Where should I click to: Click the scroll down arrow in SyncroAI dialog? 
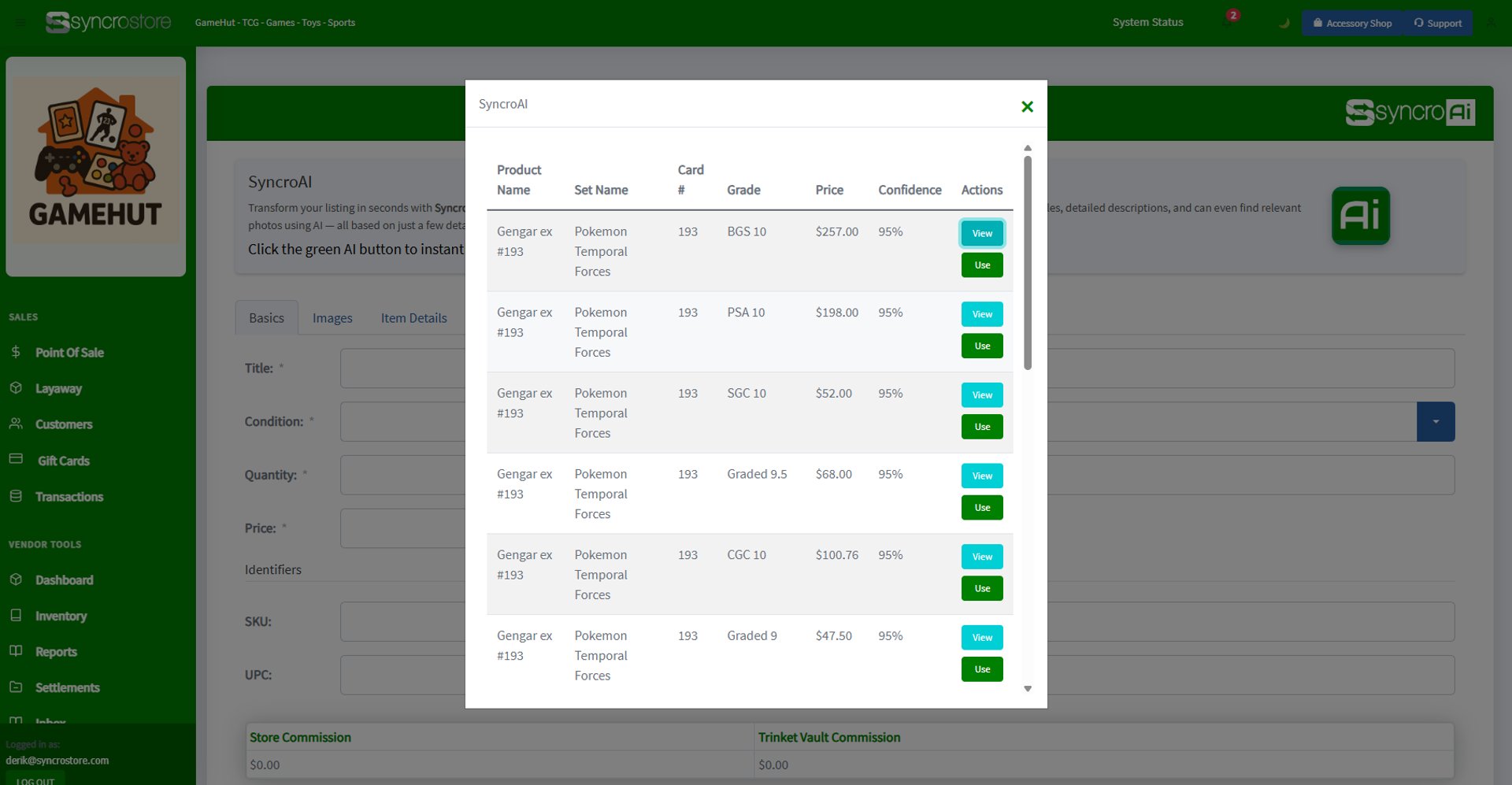pos(1028,689)
